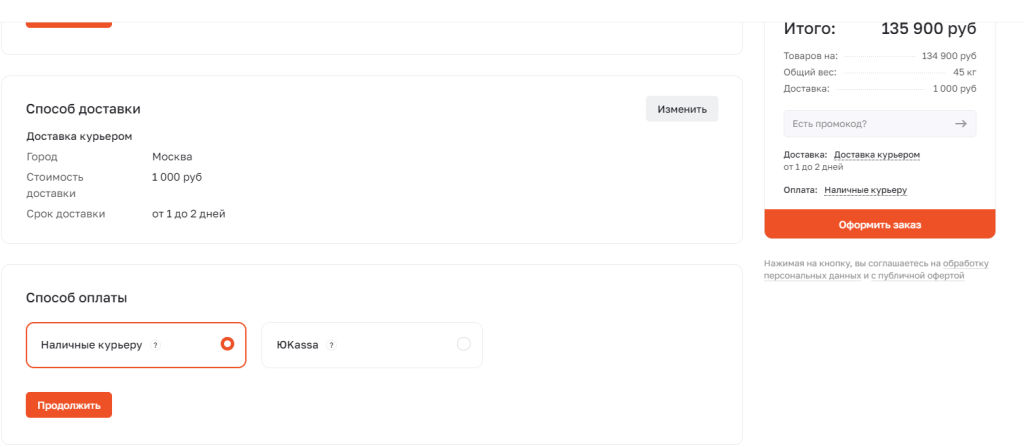Viewport: 1024px width, 447px height.
Task: Open the Доставка курьером link in order summary
Action: point(876,155)
